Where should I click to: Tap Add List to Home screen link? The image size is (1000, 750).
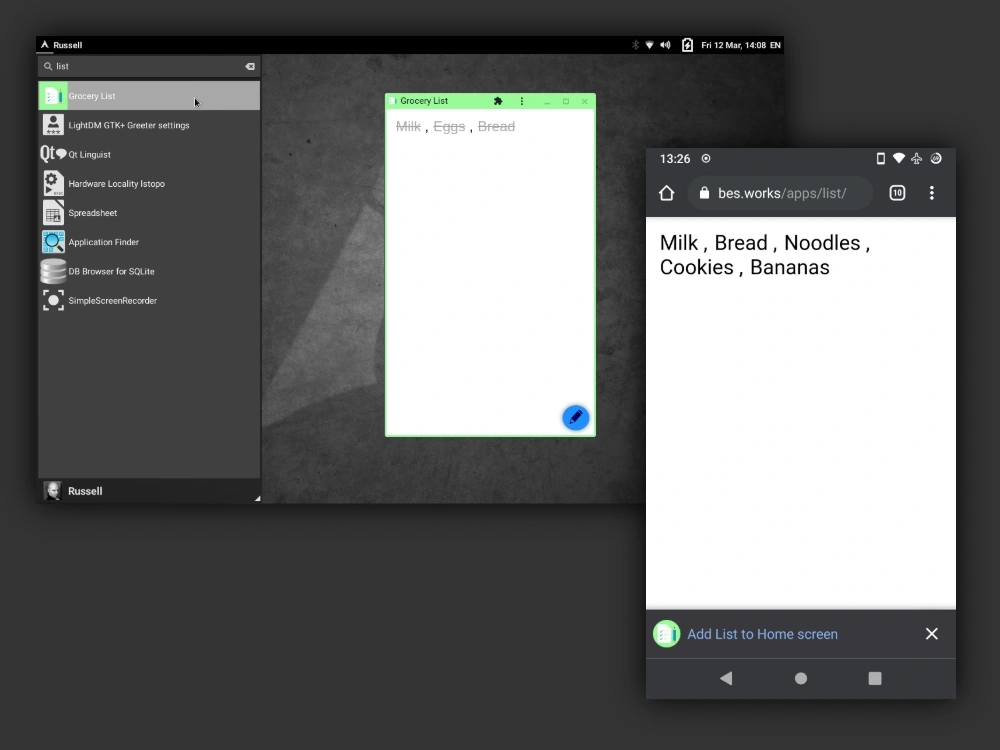pos(762,634)
